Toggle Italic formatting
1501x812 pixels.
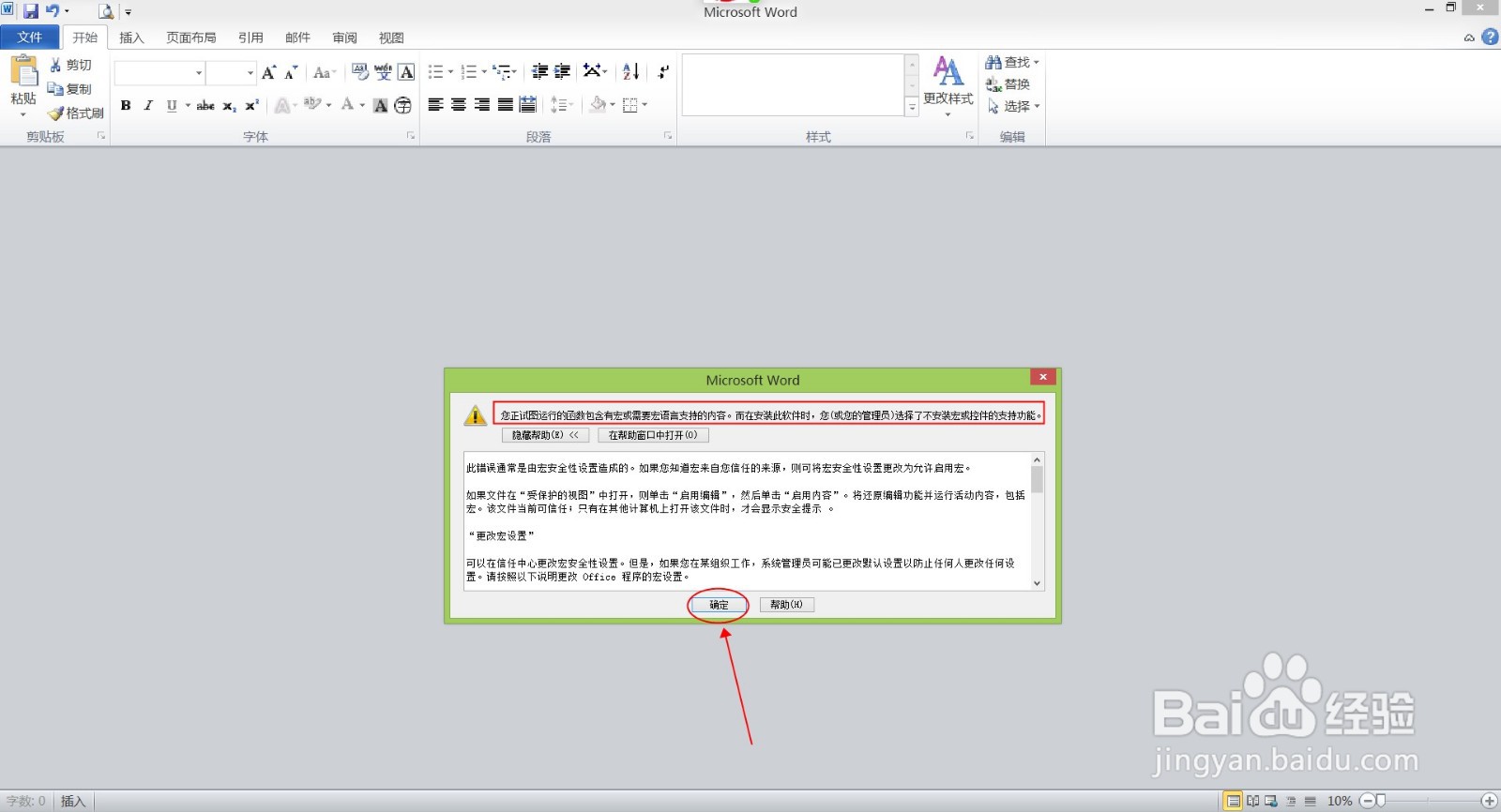(148, 105)
